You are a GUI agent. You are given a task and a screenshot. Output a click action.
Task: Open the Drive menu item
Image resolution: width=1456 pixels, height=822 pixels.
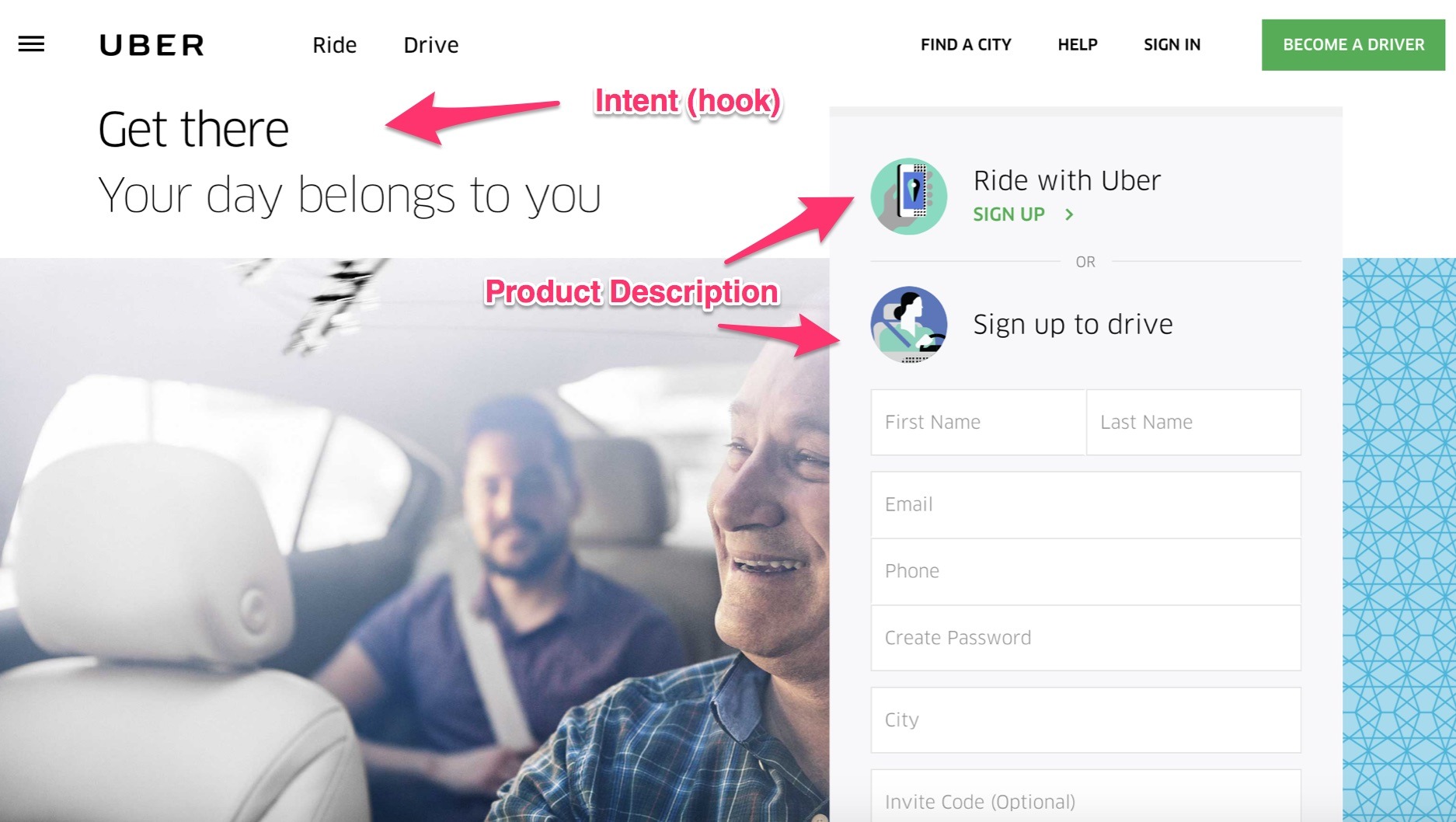point(431,45)
